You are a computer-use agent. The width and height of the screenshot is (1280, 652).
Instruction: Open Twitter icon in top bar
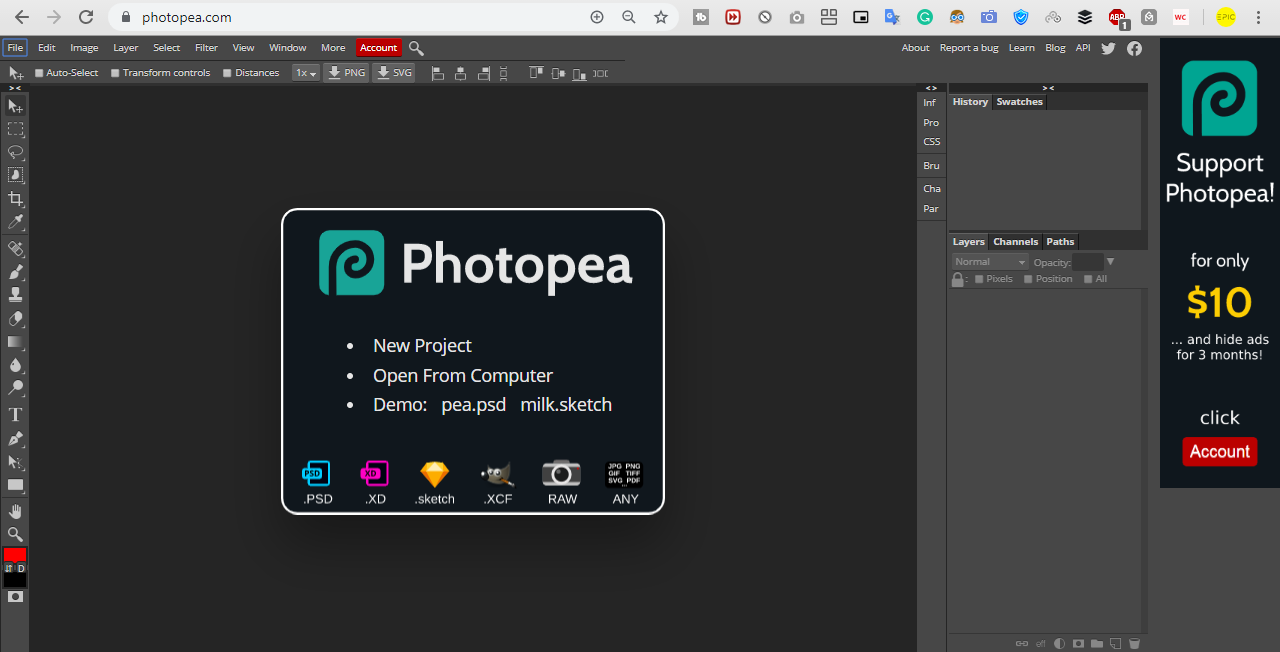tap(1108, 48)
